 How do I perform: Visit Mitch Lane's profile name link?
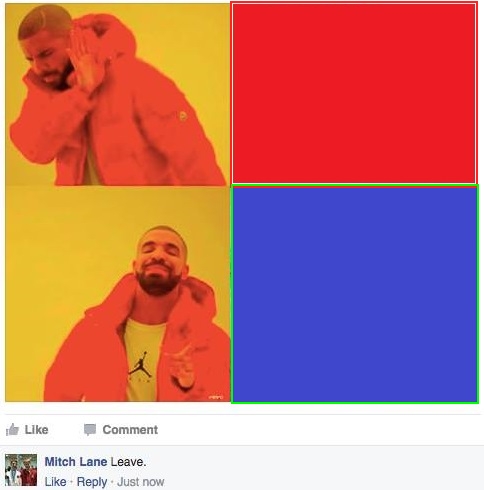(76, 462)
